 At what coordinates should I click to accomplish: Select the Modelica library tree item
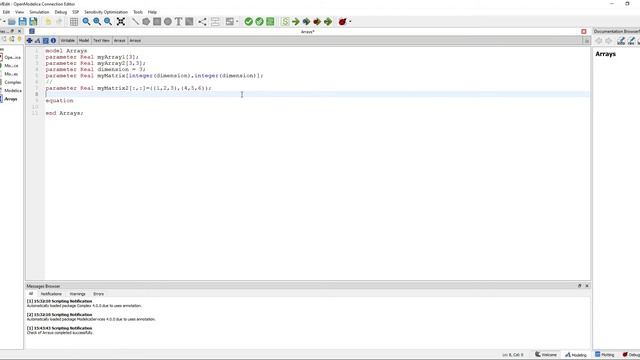13,91
